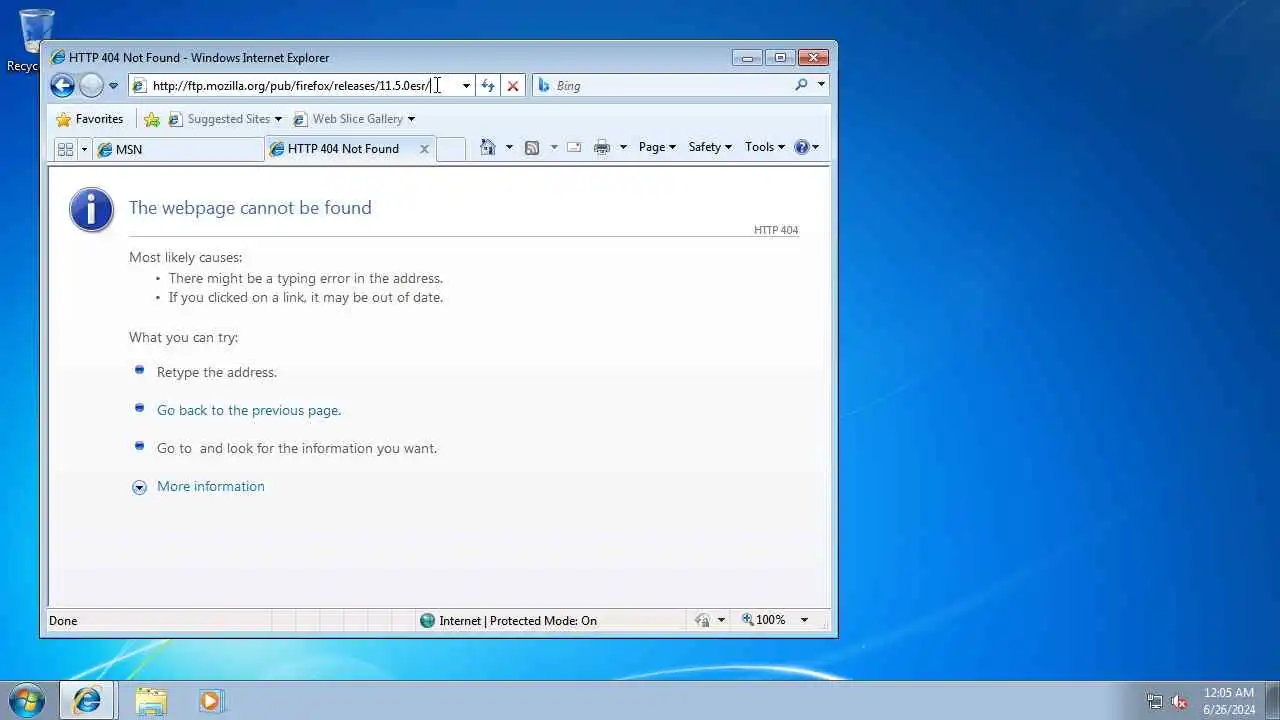The height and width of the screenshot is (720, 1280).
Task: Open the Suggested Sites favorites link
Action: click(225, 119)
